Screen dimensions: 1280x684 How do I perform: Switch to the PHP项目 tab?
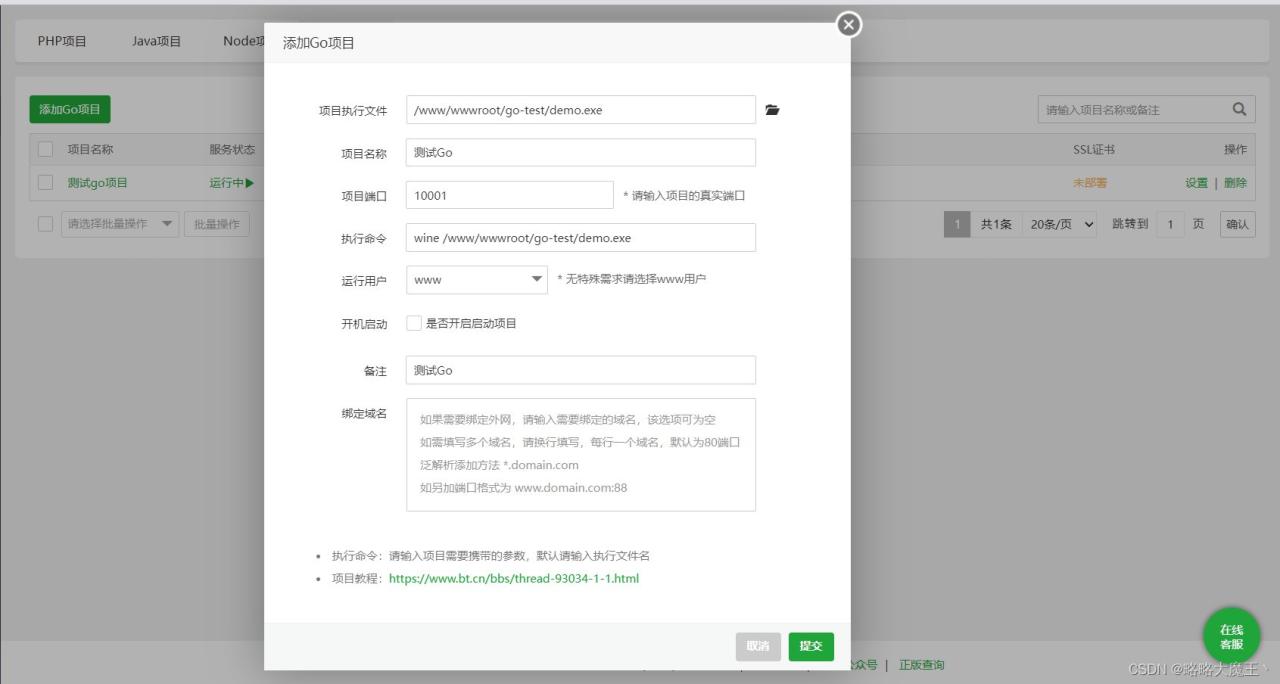coord(62,41)
